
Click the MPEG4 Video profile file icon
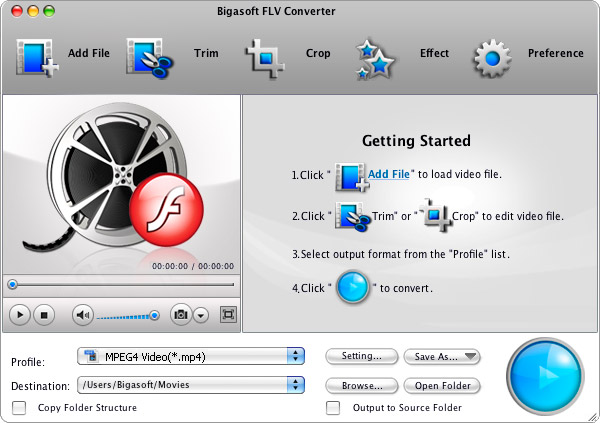91,356
